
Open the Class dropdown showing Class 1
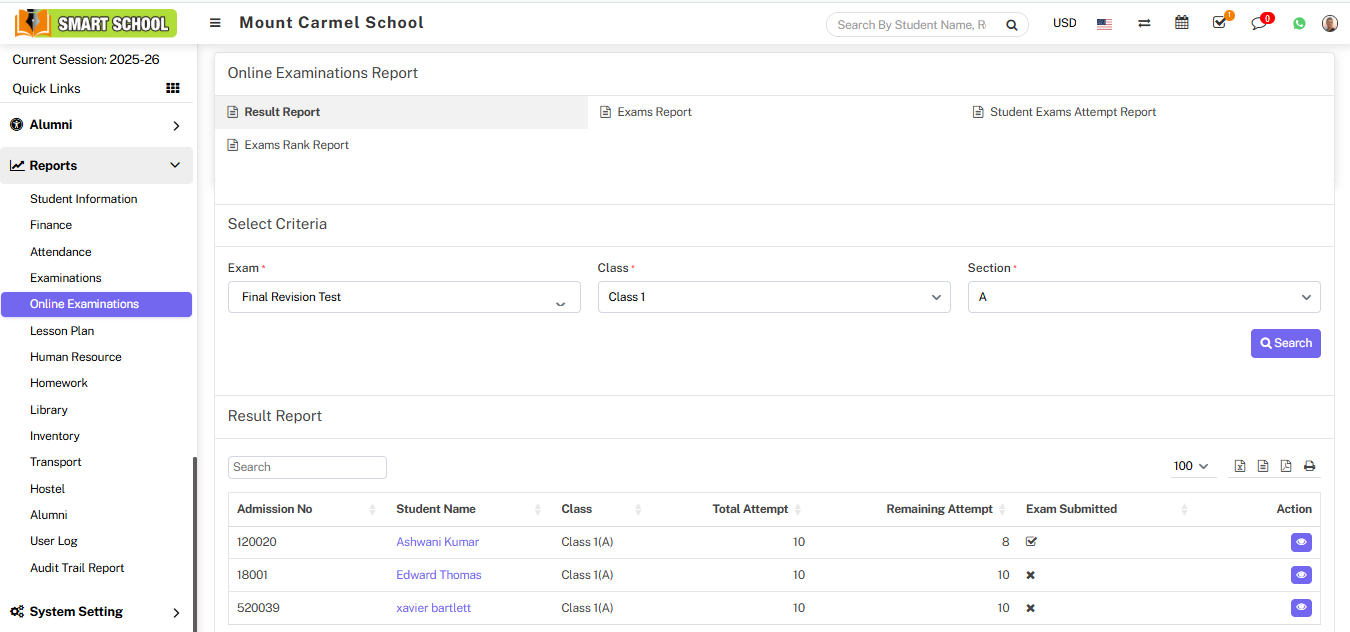[773, 296]
